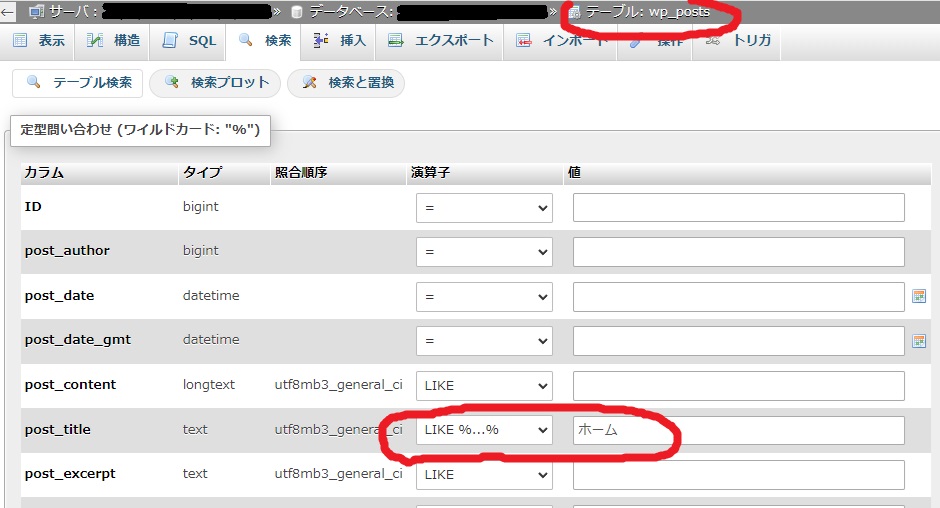This screenshot has width=940, height=508.
Task: Click the calendar icon beside post_date value
Action: pos(919,296)
